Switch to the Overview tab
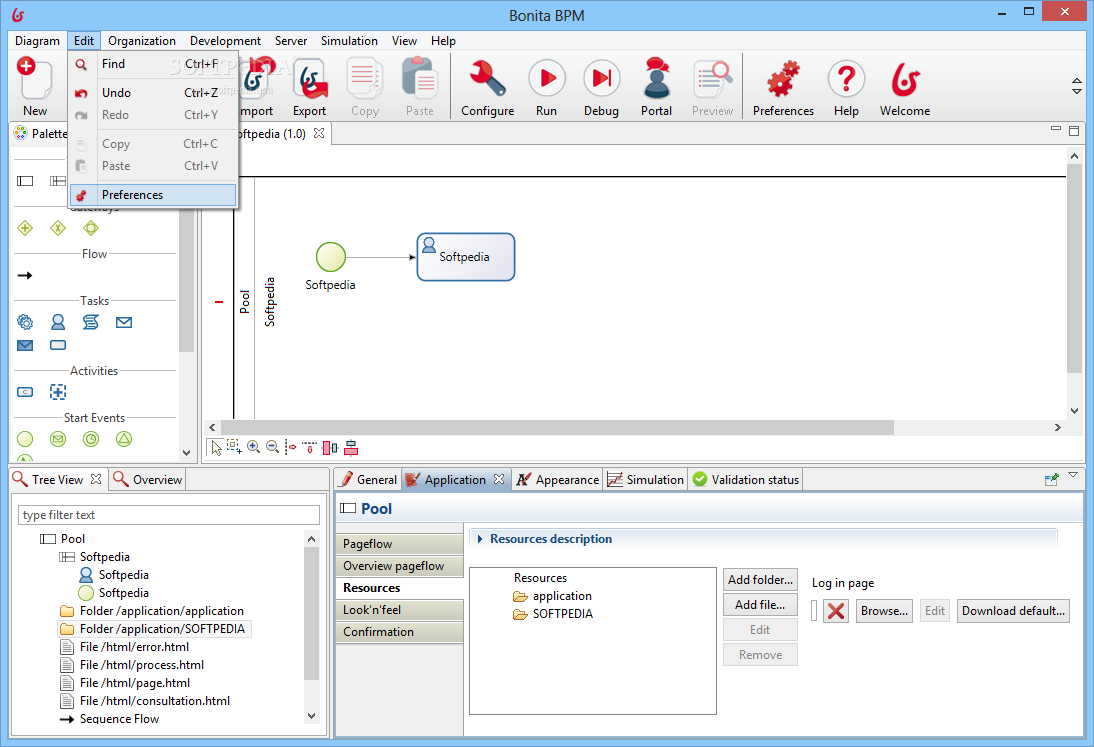Image resolution: width=1094 pixels, height=747 pixels. click(x=147, y=479)
